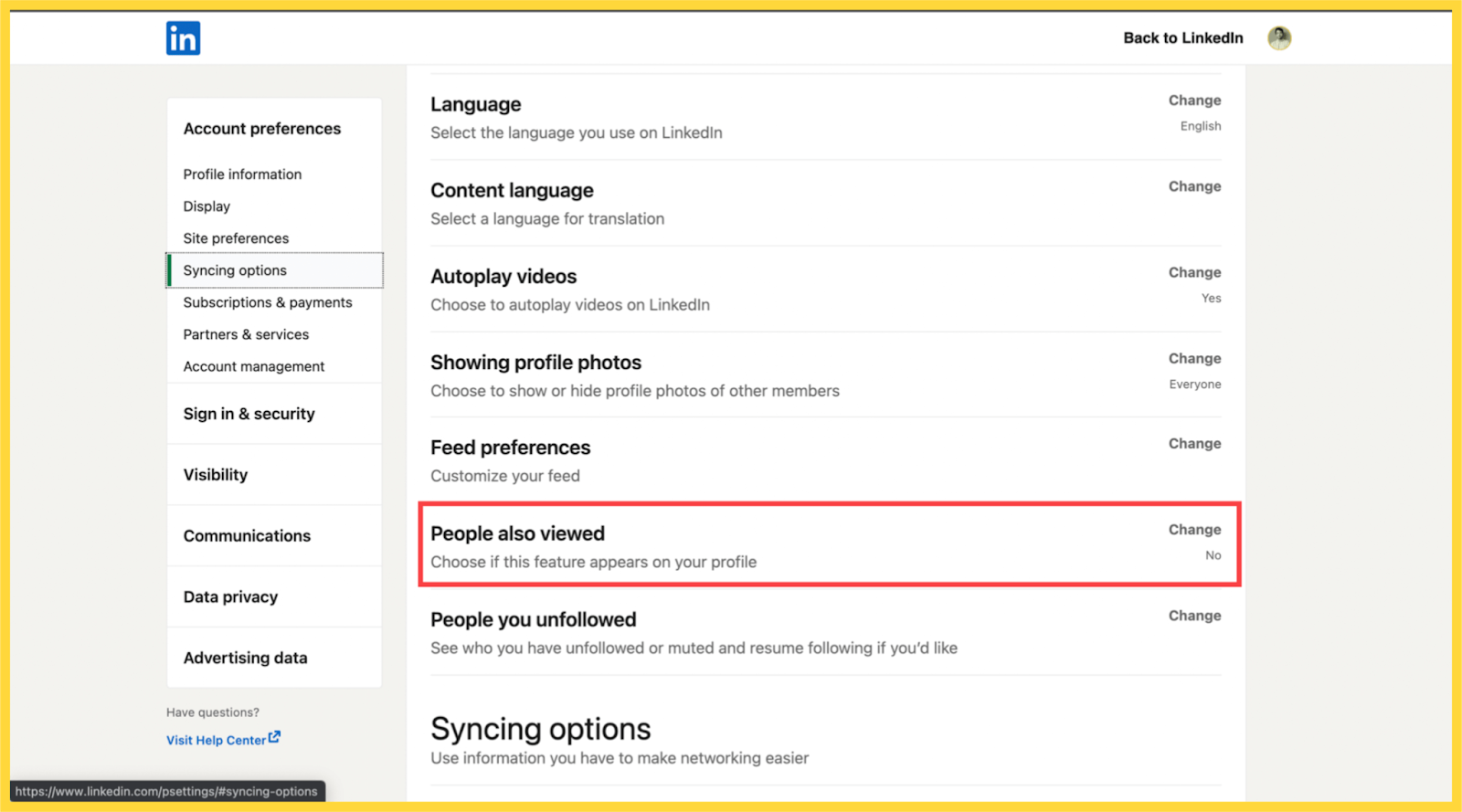This screenshot has width=1462, height=812.
Task: Change the Language setting
Action: point(1194,100)
